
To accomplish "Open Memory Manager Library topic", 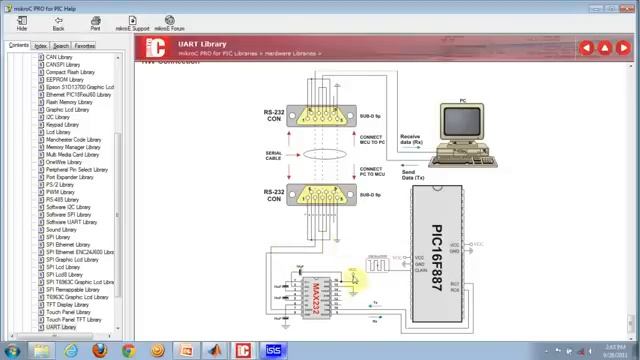I will (x=73, y=147).
